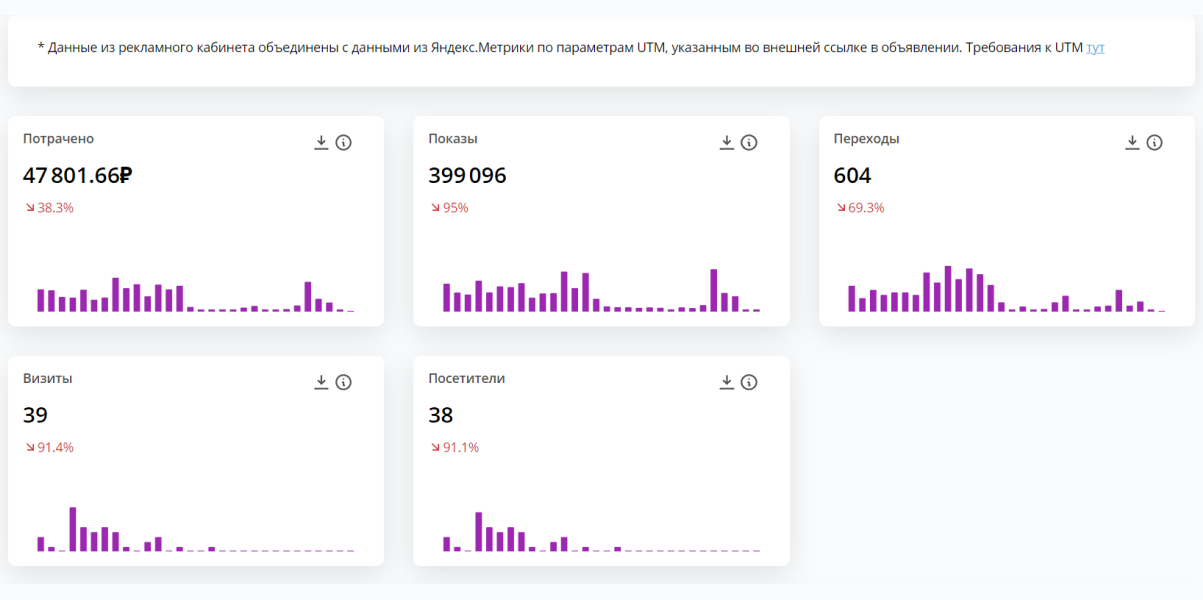Click the Показы value 399 096
Viewport: 1203px width, 600px height.
[467, 176]
